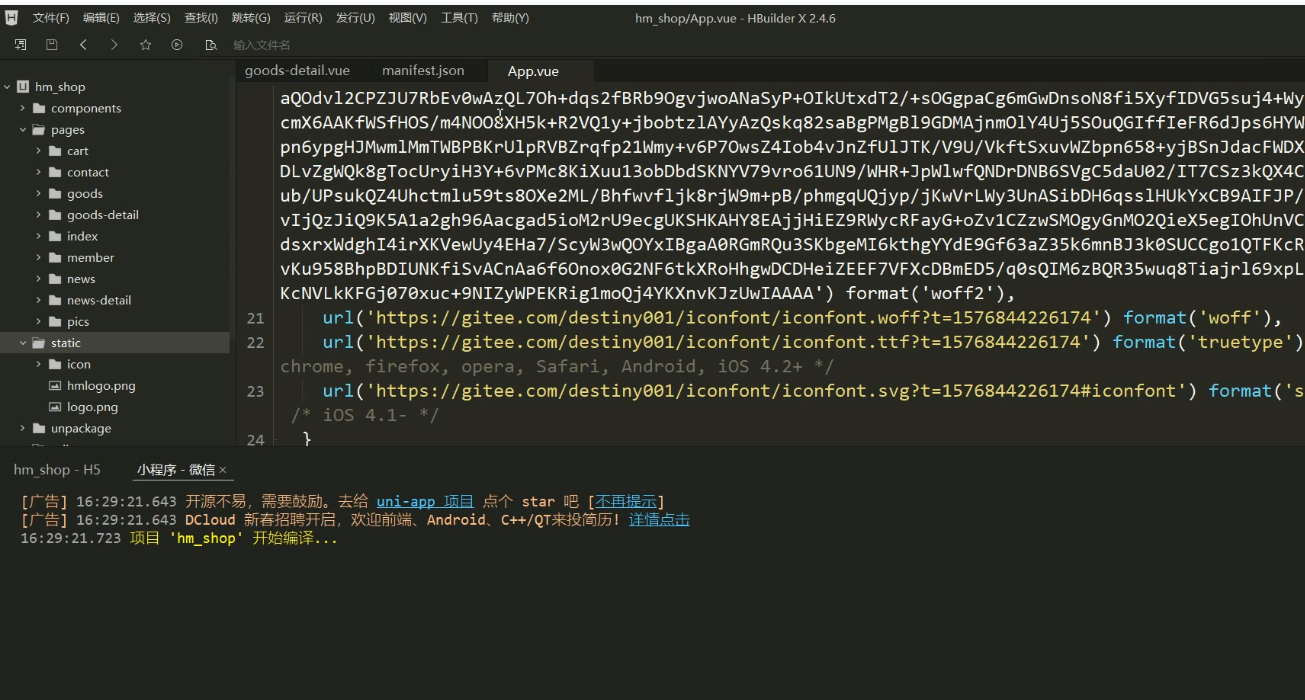The image size is (1305, 700).
Task: Click the run play-circle toolbar icon
Action: click(x=177, y=45)
